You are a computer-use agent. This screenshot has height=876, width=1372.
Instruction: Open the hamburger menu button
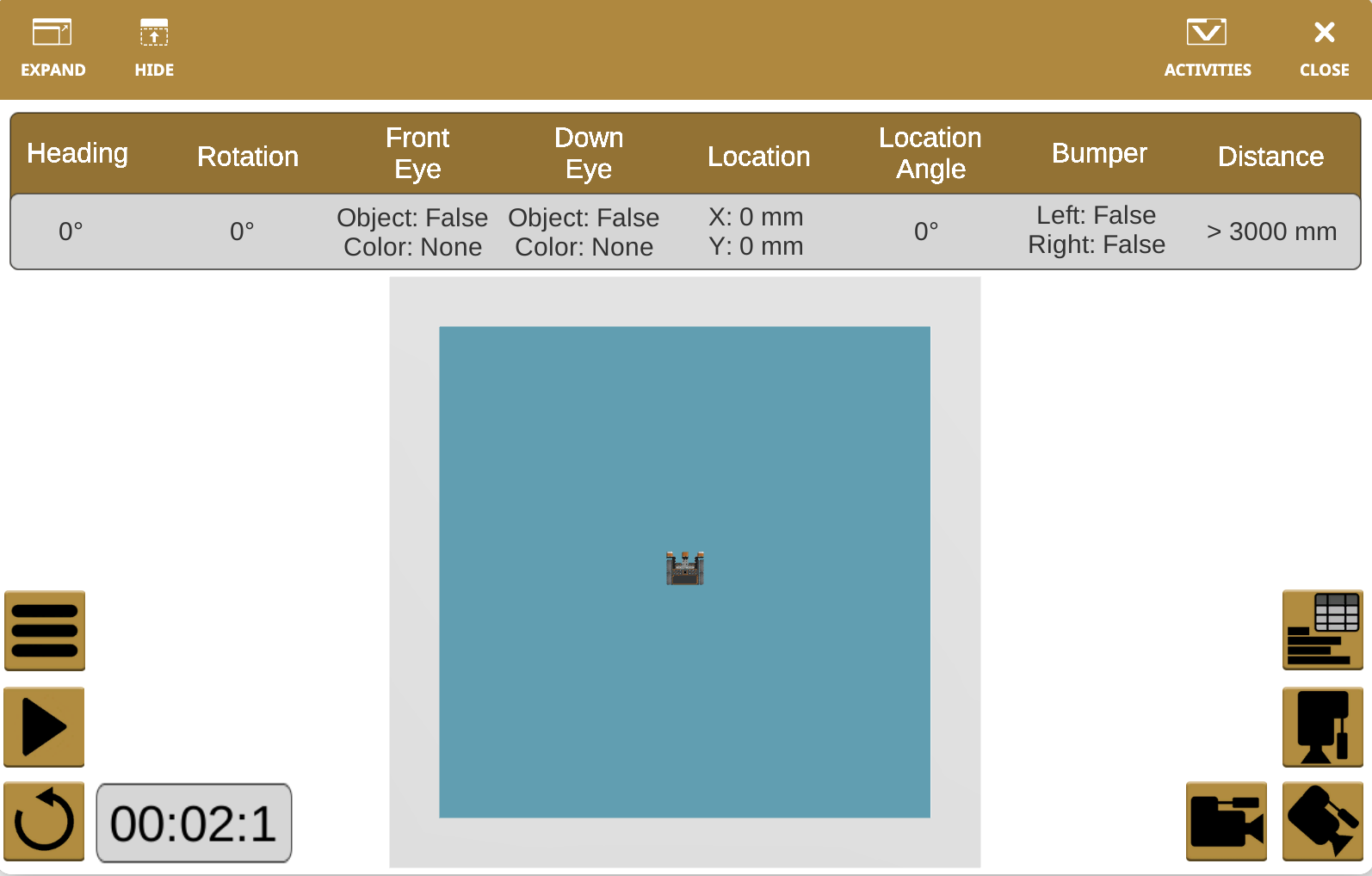45,631
